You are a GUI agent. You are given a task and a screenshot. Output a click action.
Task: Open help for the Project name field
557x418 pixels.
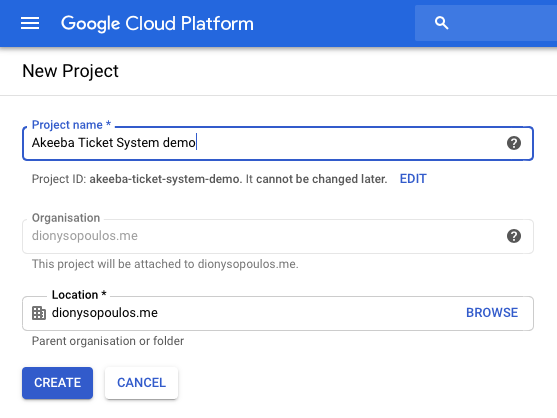pyautogui.click(x=514, y=143)
